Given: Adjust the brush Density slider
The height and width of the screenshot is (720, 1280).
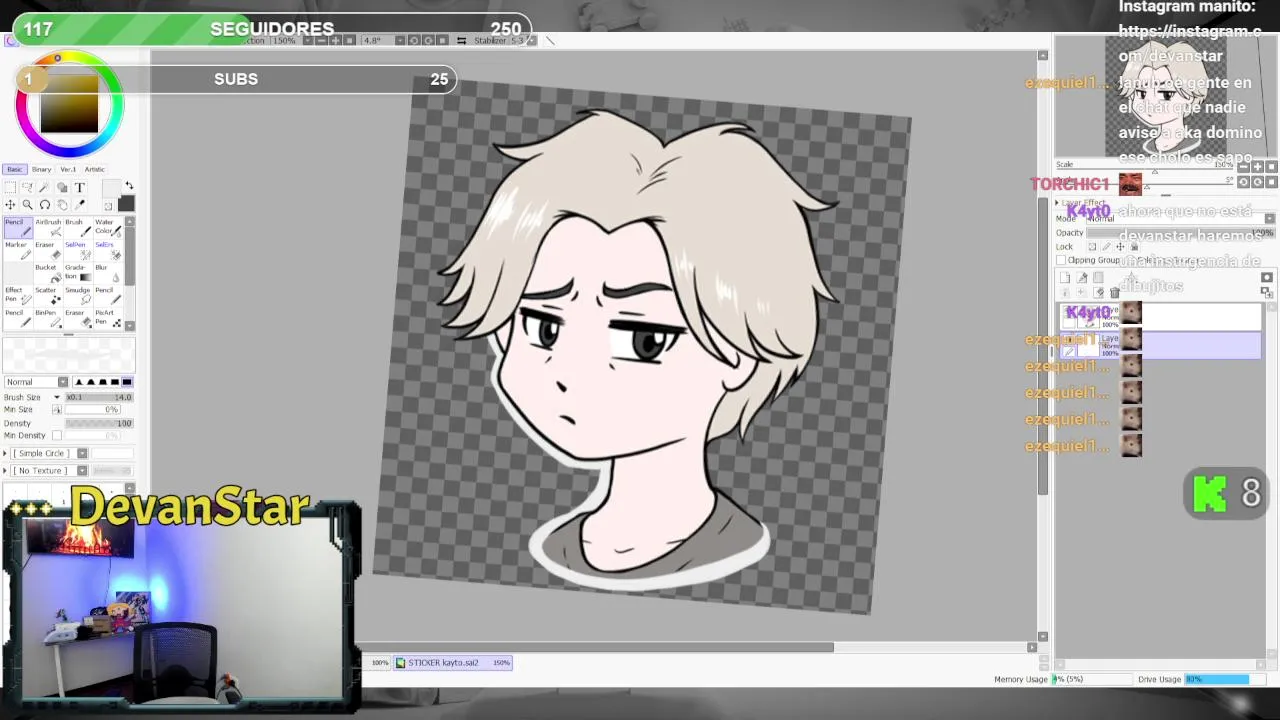Looking at the screenshot, I should coord(99,423).
